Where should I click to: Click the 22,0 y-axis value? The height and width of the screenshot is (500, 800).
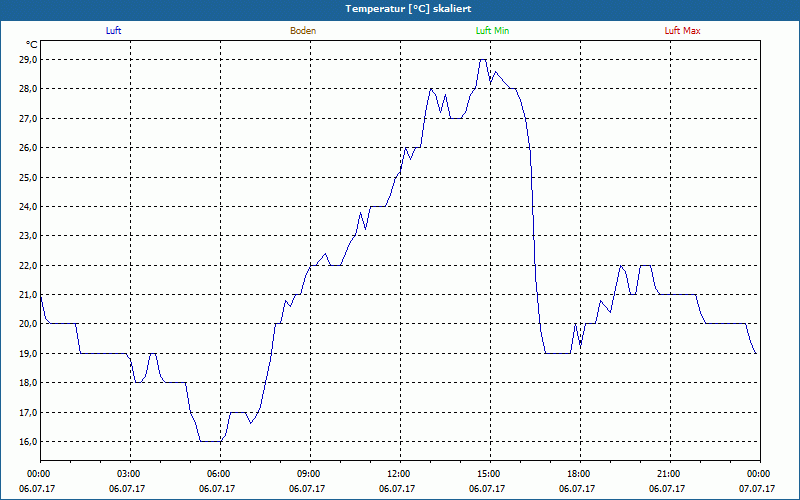pyautogui.click(x=29, y=265)
